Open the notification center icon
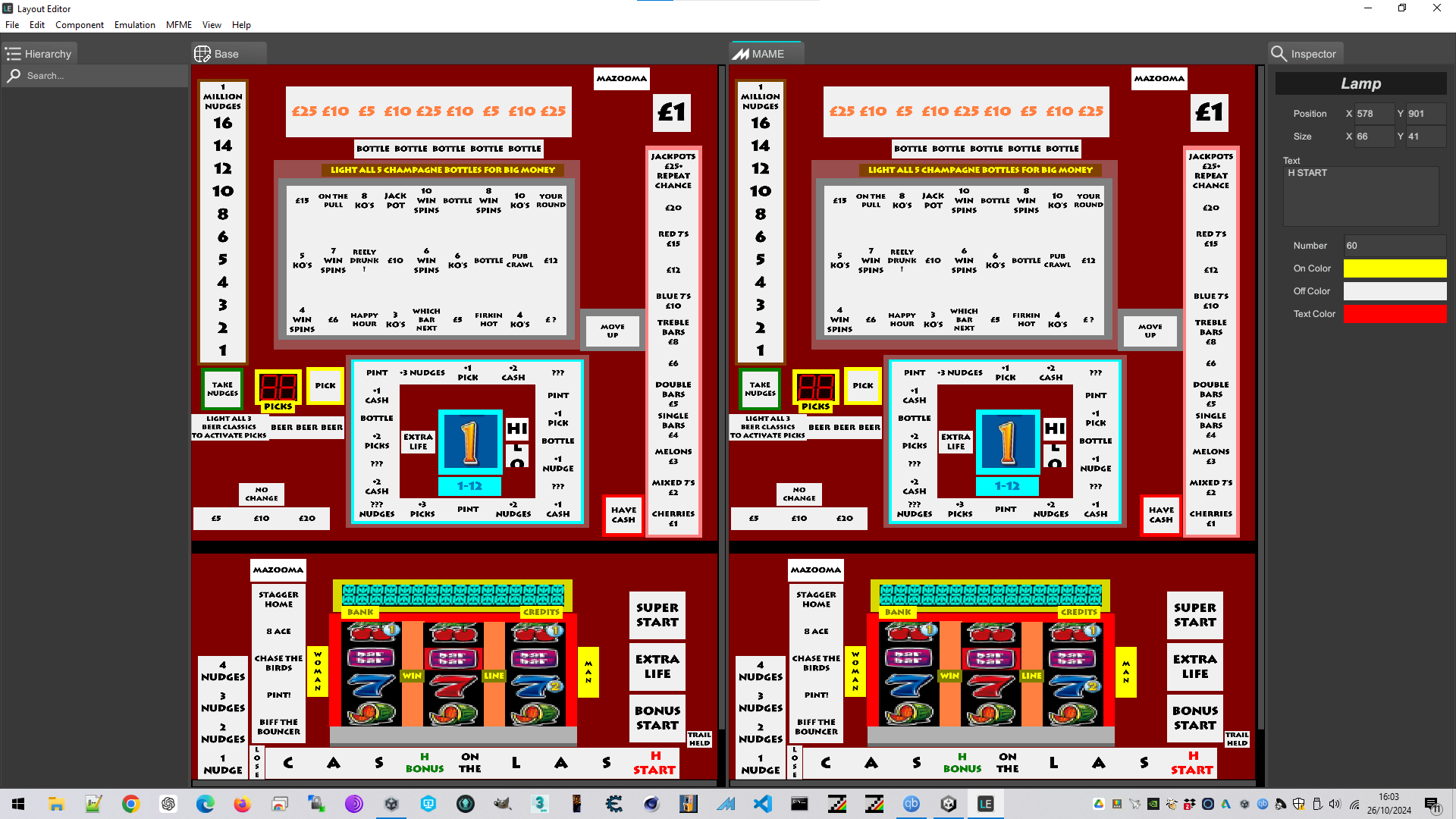Viewport: 1456px width, 819px height. click(x=1432, y=805)
